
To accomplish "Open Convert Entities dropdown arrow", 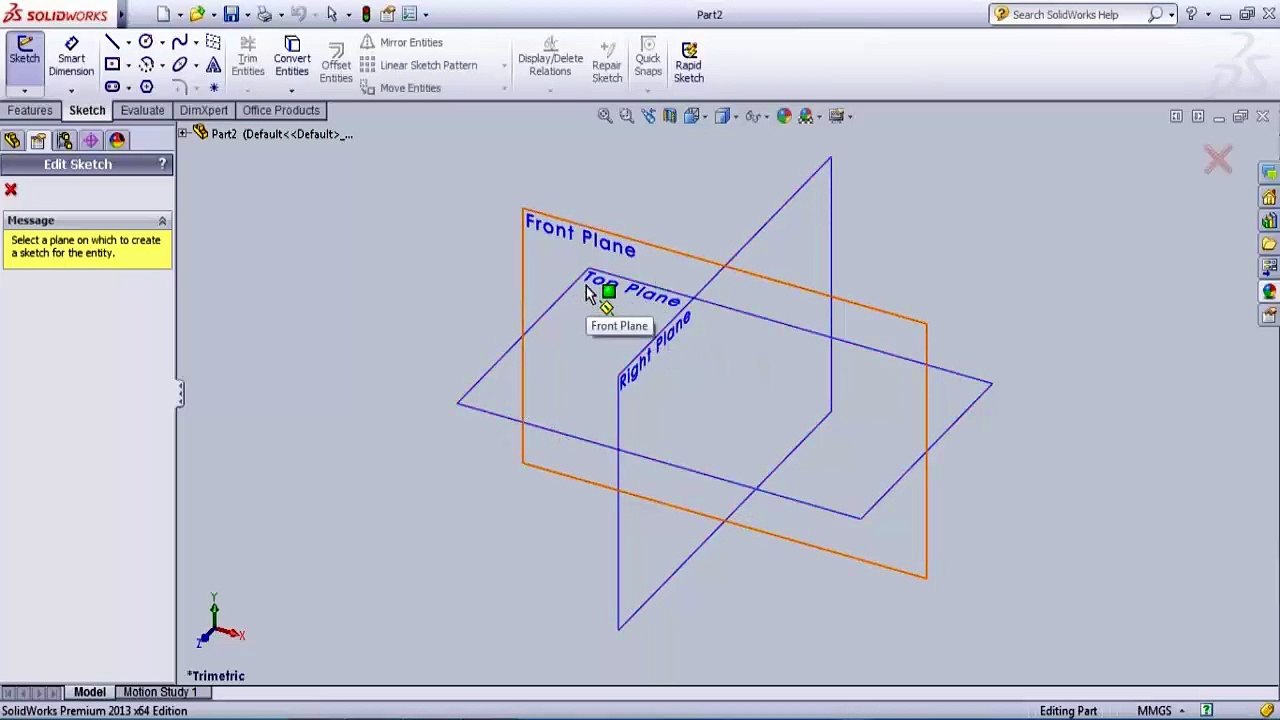I will click(292, 91).
